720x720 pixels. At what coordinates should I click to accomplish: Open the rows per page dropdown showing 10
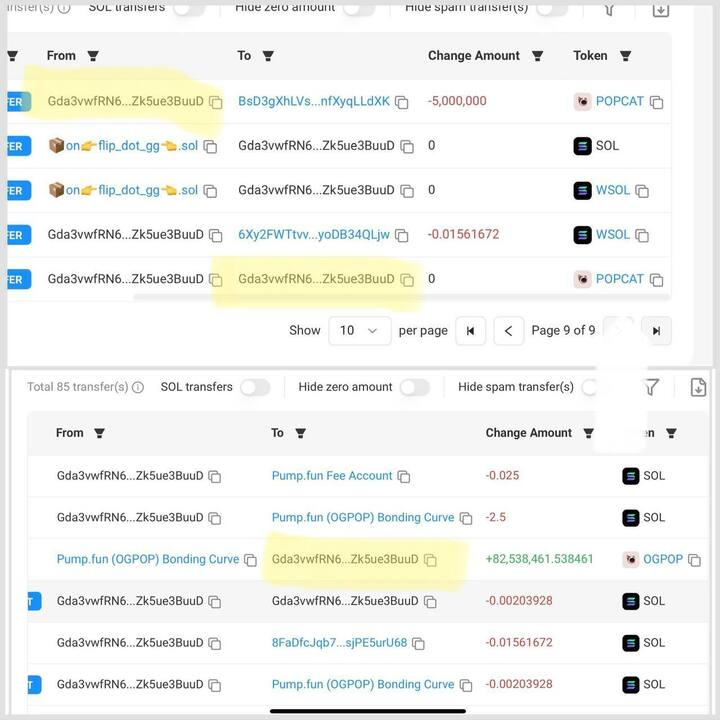359,331
